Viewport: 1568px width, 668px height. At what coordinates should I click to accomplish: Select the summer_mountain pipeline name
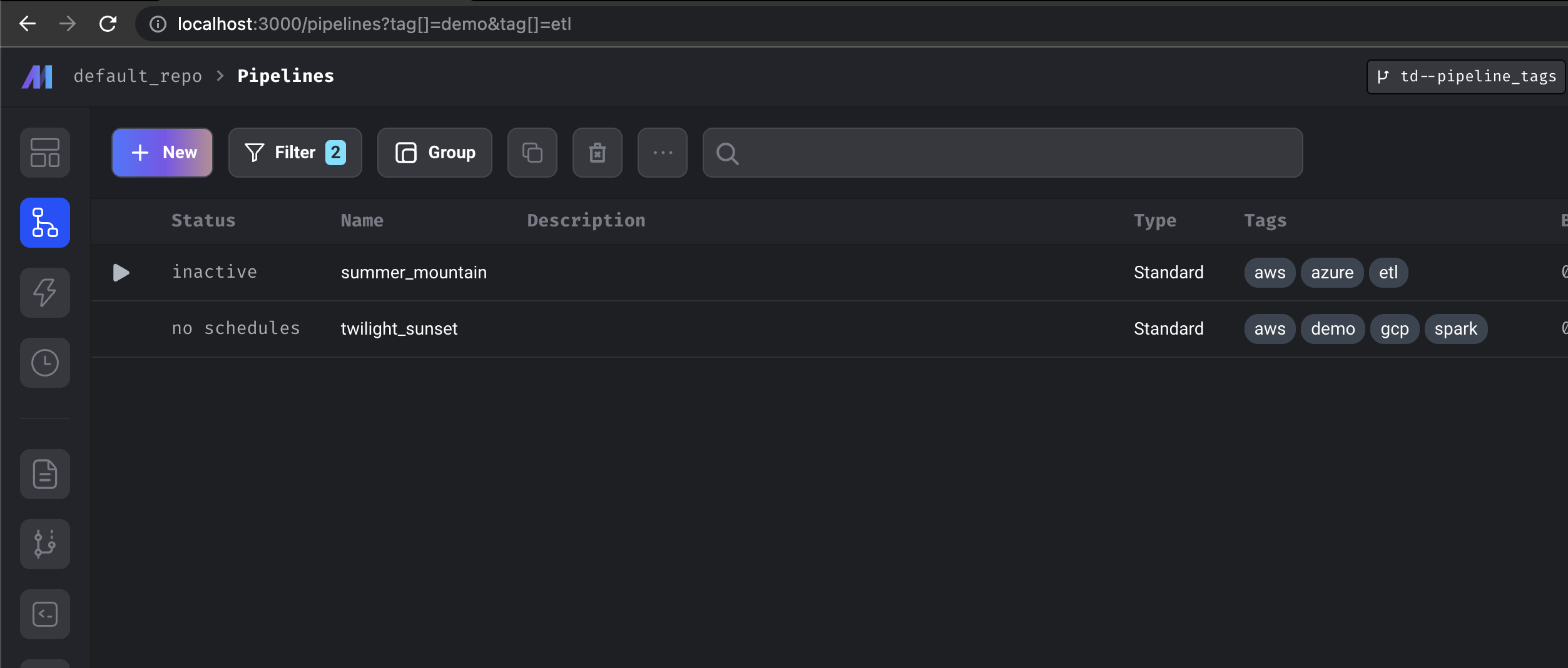coord(414,273)
